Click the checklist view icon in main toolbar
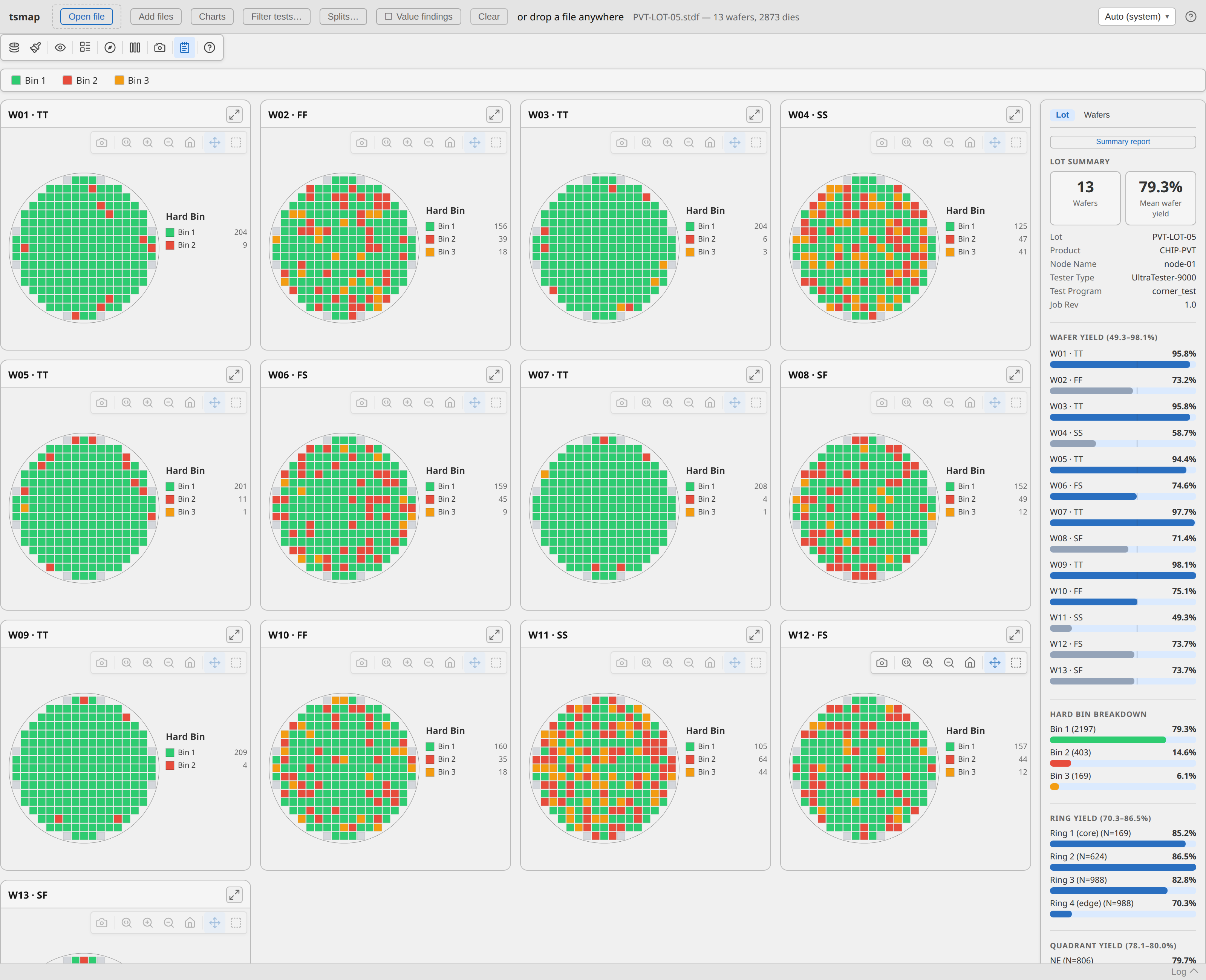The width and height of the screenshot is (1206, 980). [85, 47]
